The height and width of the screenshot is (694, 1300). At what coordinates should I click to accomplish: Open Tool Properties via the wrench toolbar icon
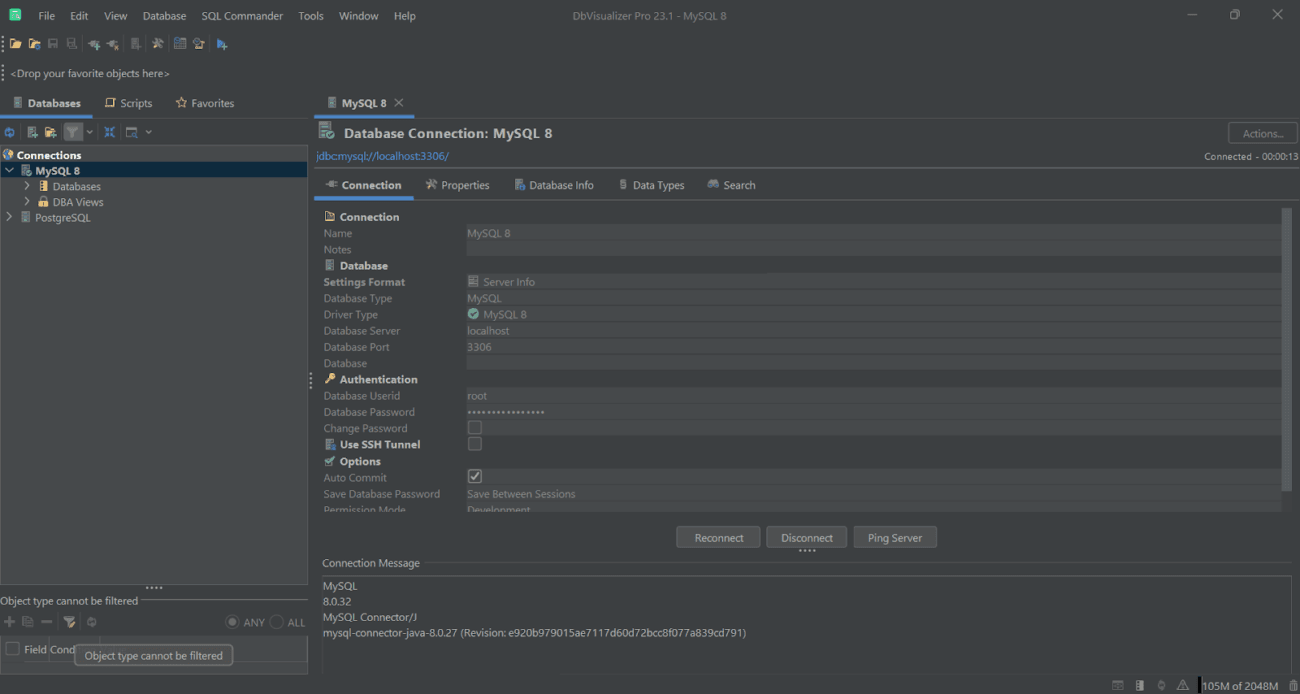click(158, 43)
